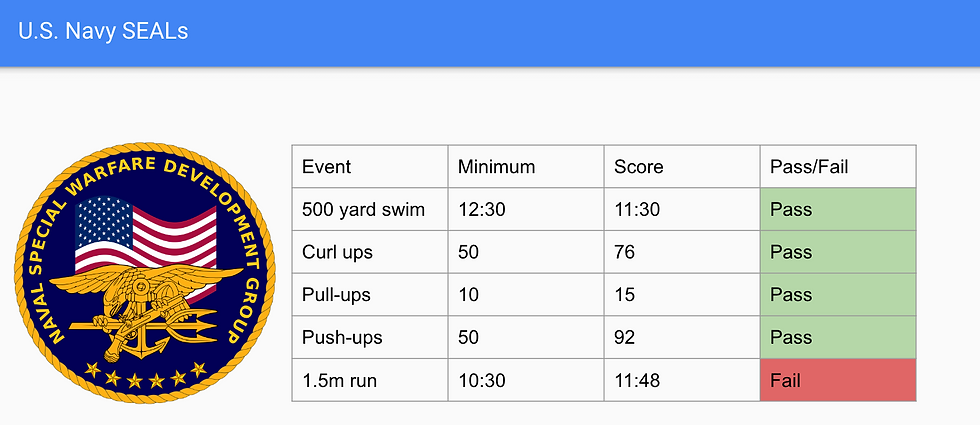Screen dimensions: 980x425
Task: Click the green Pass cell for Push-ups
Action: click(x=838, y=337)
